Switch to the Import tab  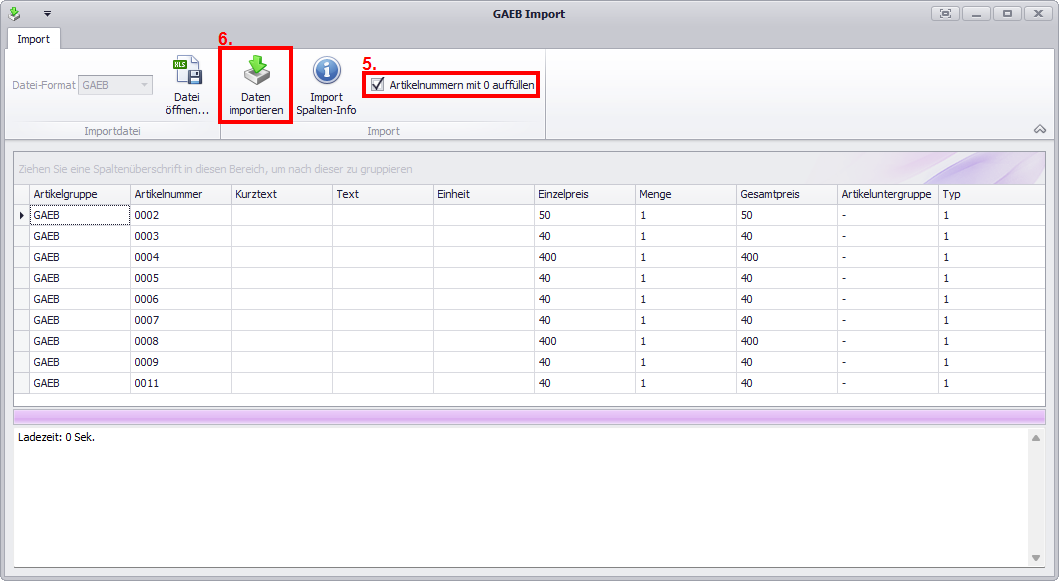pos(33,39)
